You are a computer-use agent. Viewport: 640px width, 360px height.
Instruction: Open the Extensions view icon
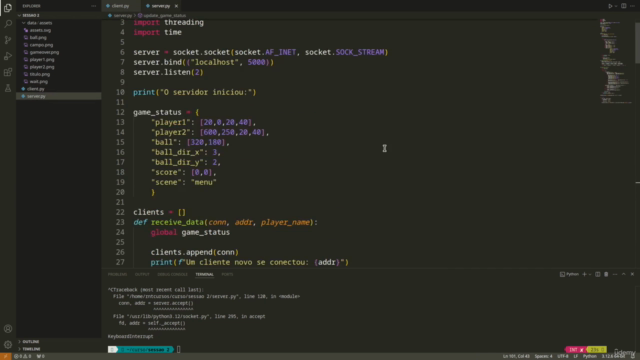click(8, 72)
